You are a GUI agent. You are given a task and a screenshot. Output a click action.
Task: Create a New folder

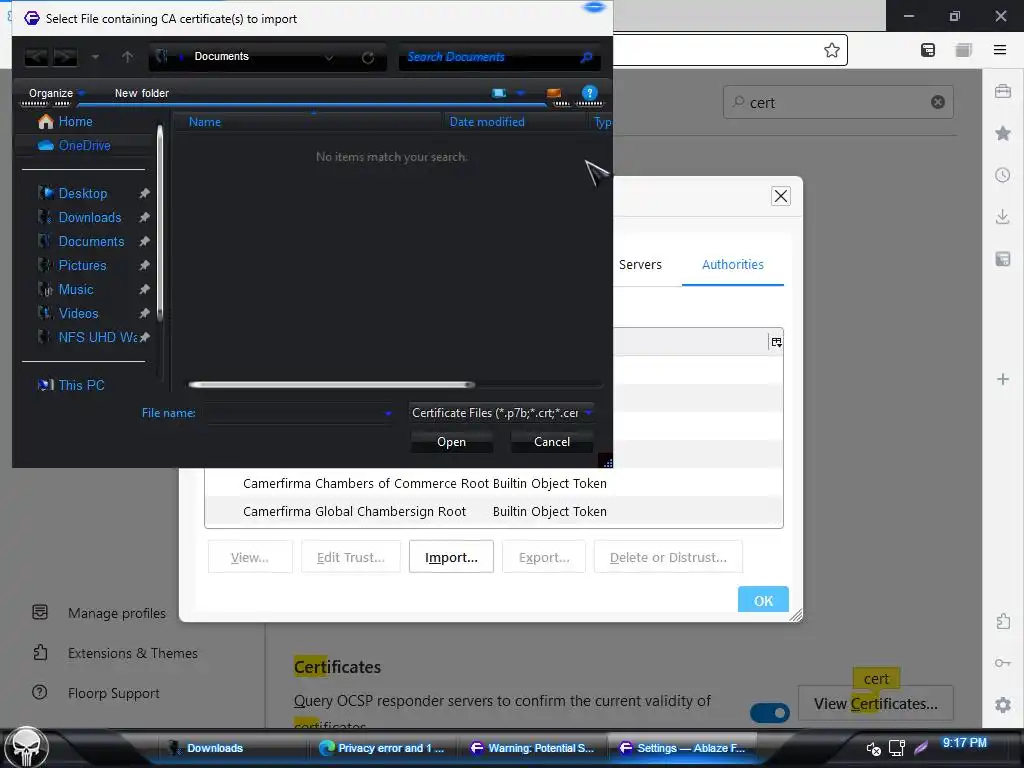(142, 93)
